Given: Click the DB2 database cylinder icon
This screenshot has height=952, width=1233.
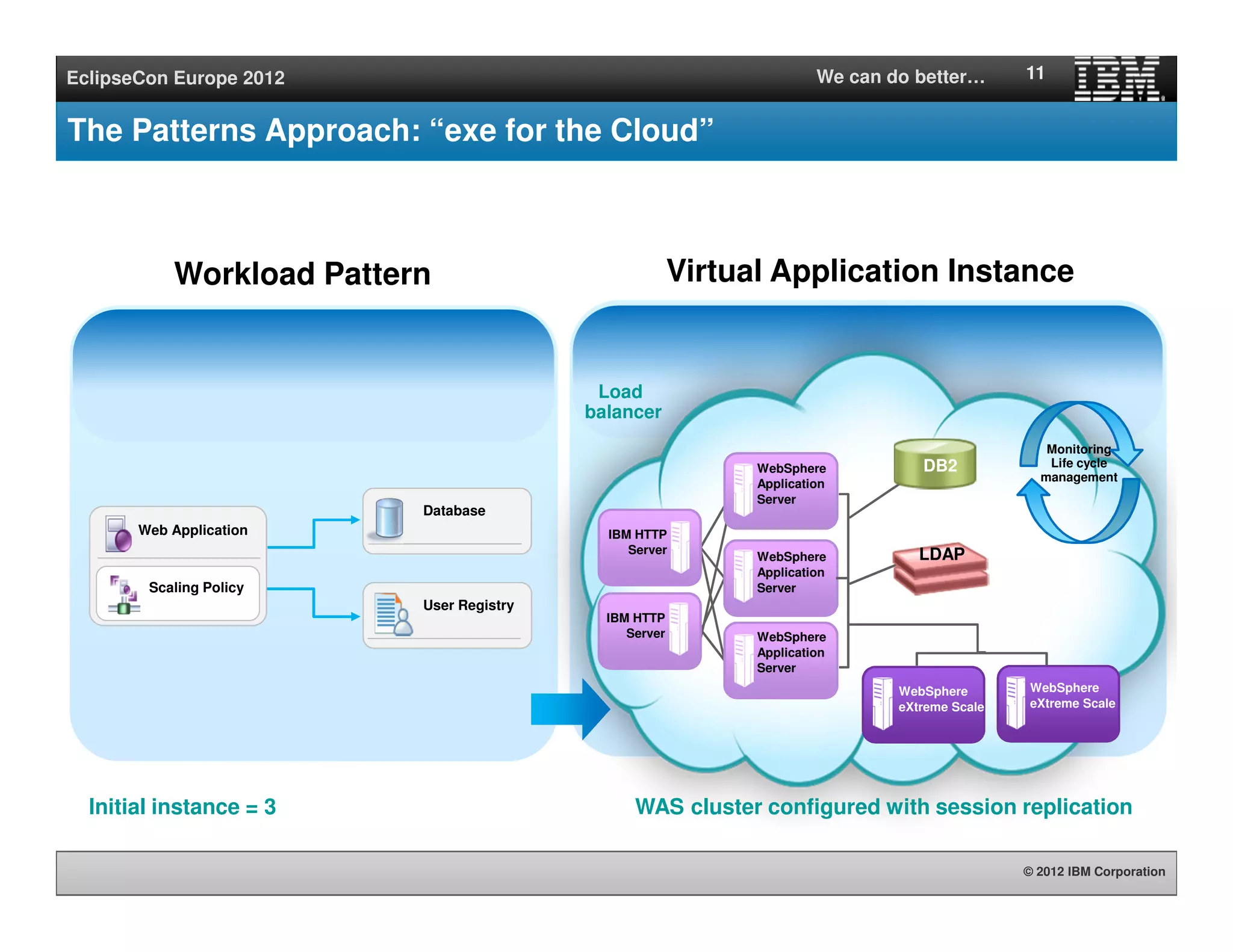Looking at the screenshot, I should coord(934,463).
